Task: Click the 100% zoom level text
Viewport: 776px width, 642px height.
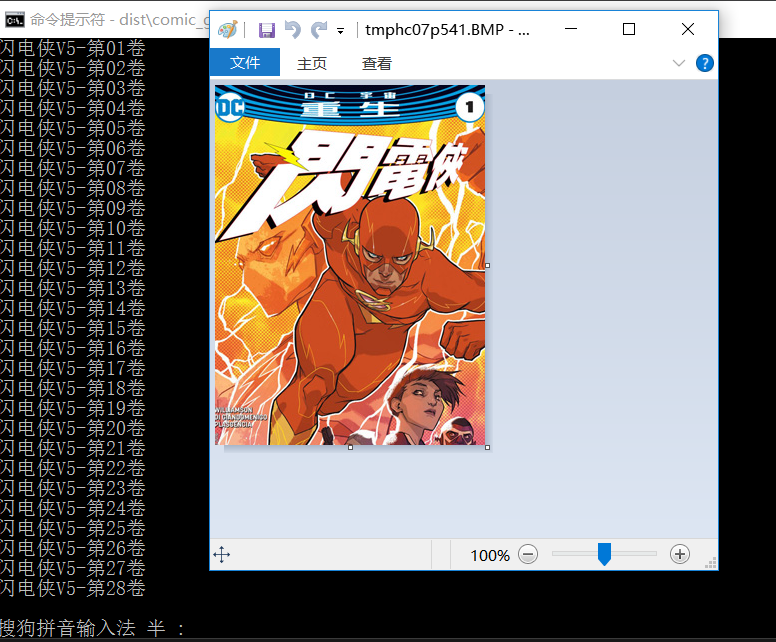Action: click(490, 555)
